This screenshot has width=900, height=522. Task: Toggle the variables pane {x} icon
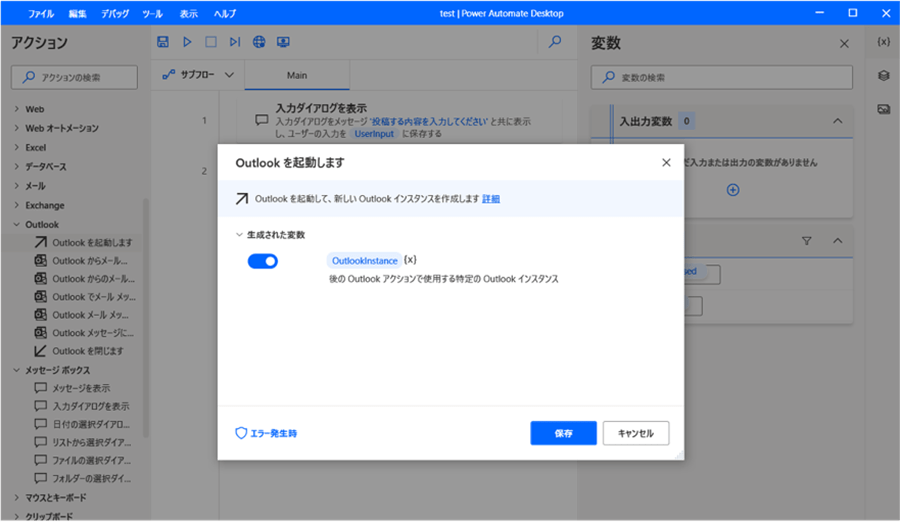click(884, 42)
